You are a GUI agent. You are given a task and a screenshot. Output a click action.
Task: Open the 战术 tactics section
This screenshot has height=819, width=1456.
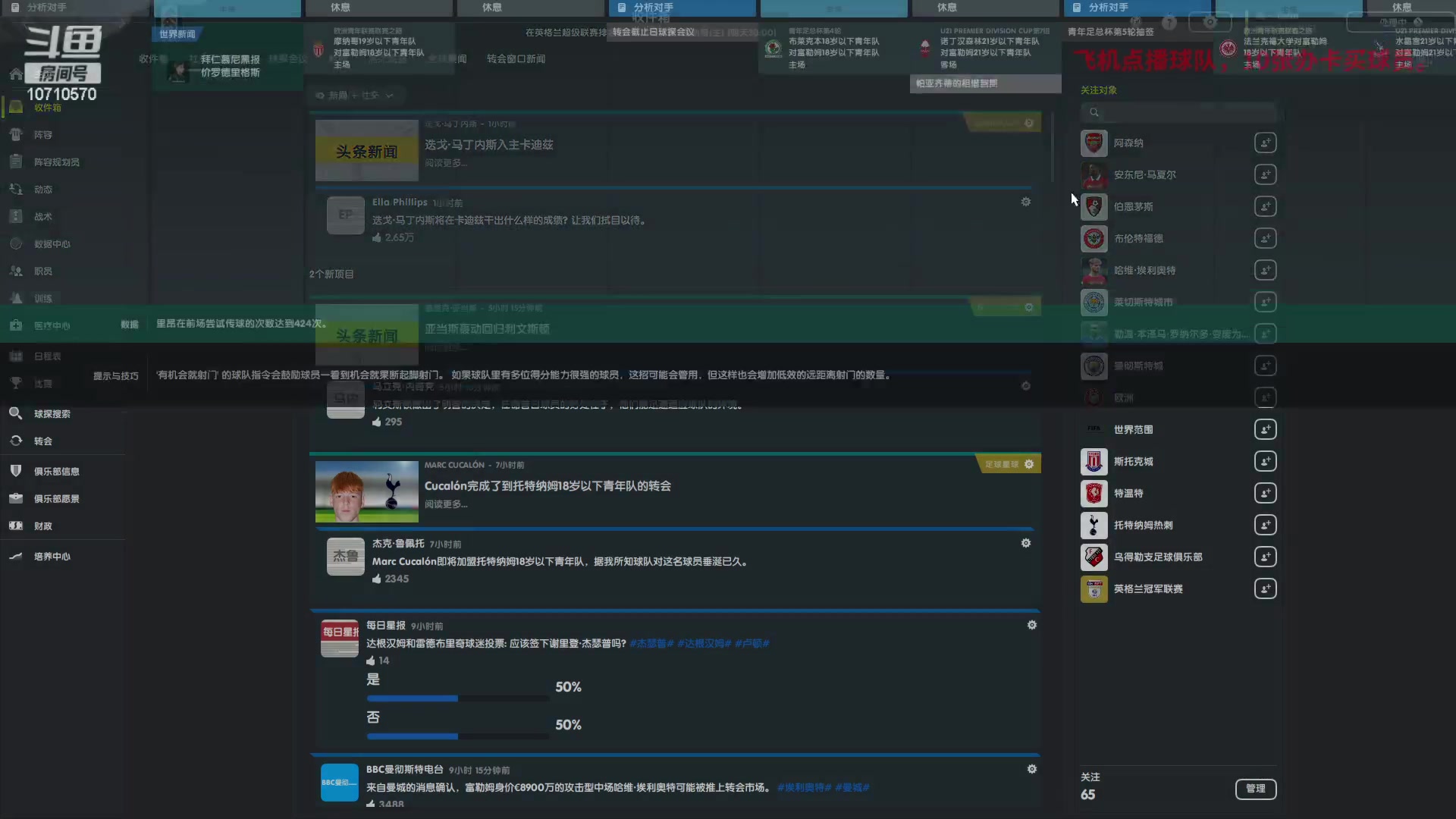[x=42, y=217]
